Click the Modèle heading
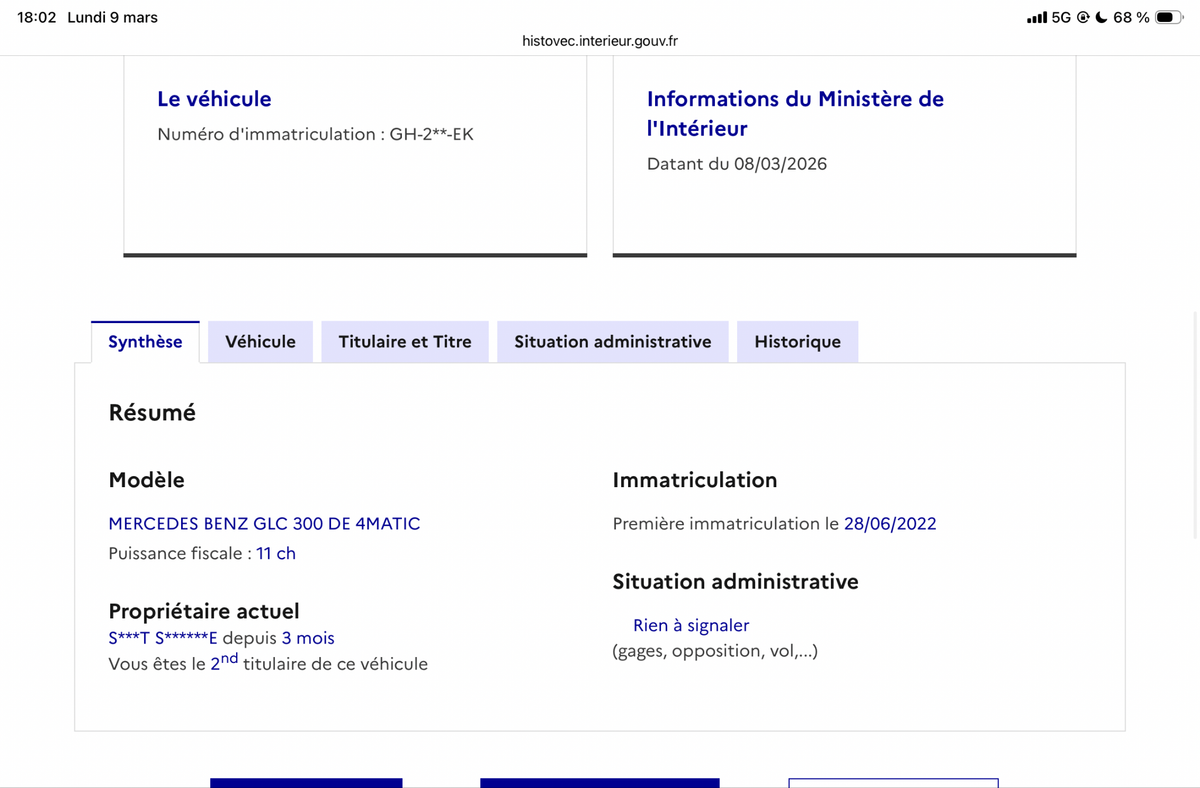 pos(147,480)
